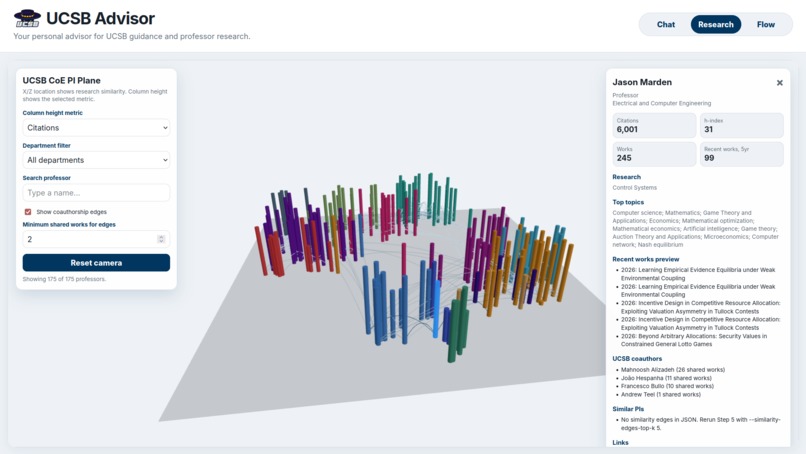
Task: Click coauthor Mahnoosh Alizadeh entry
Action: pyautogui.click(x=673, y=370)
